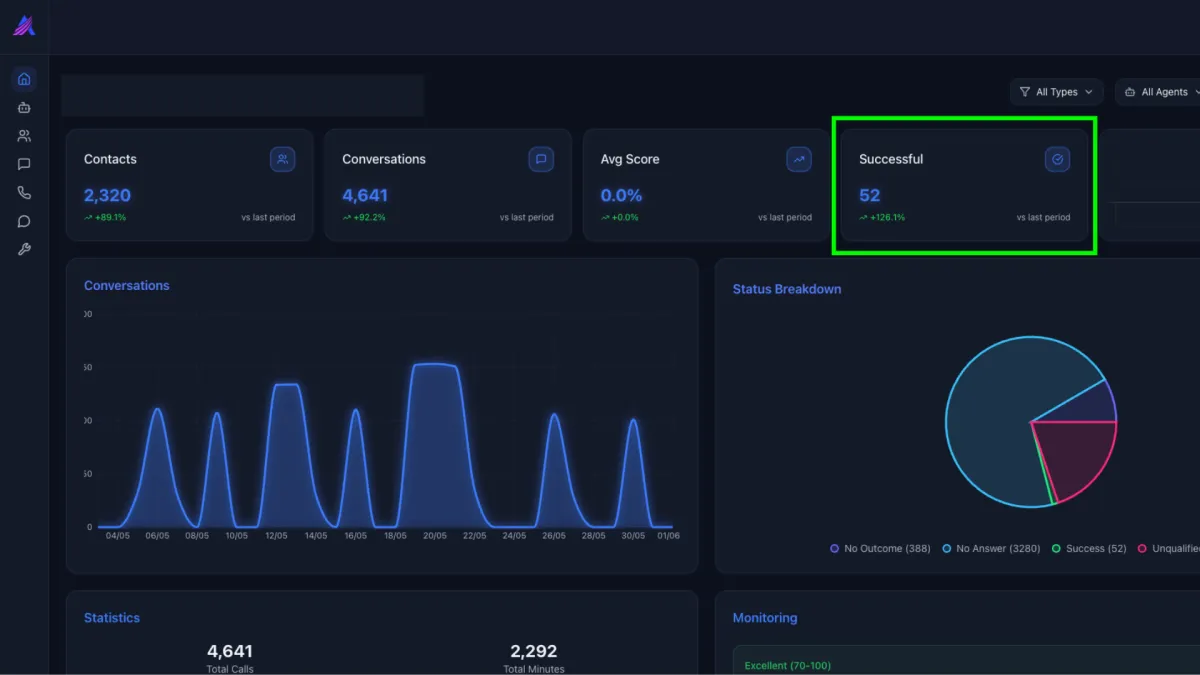Open the wrench tools icon in sidebar
The width and height of the screenshot is (1200, 675).
coord(24,250)
